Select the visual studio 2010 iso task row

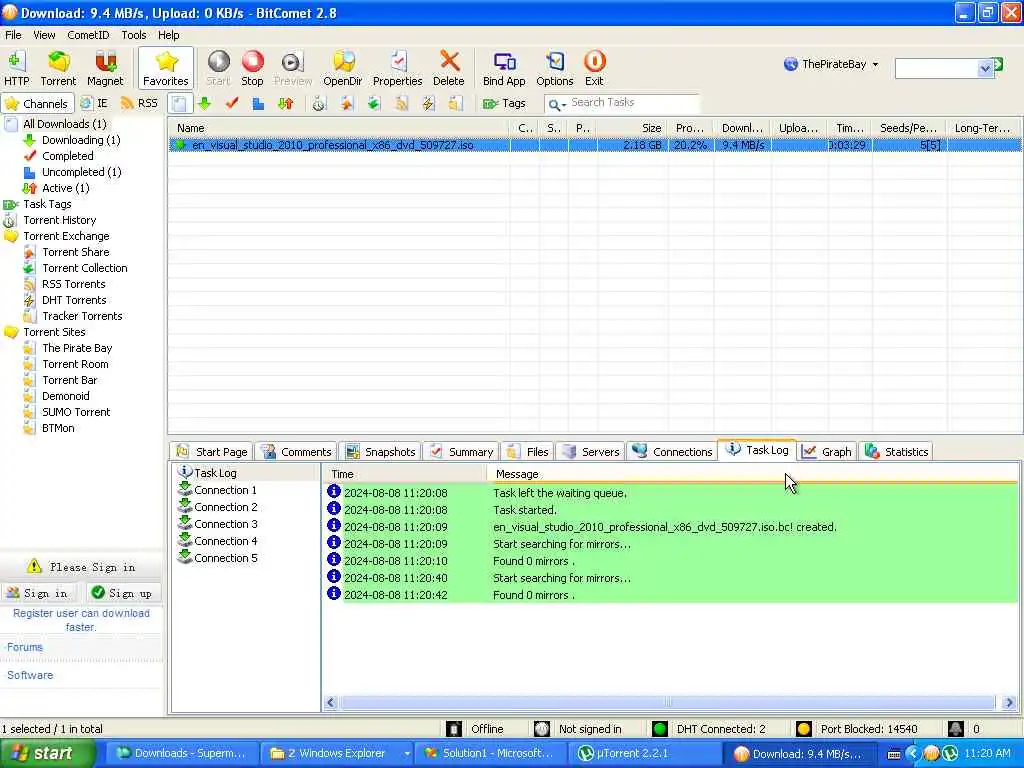point(594,145)
